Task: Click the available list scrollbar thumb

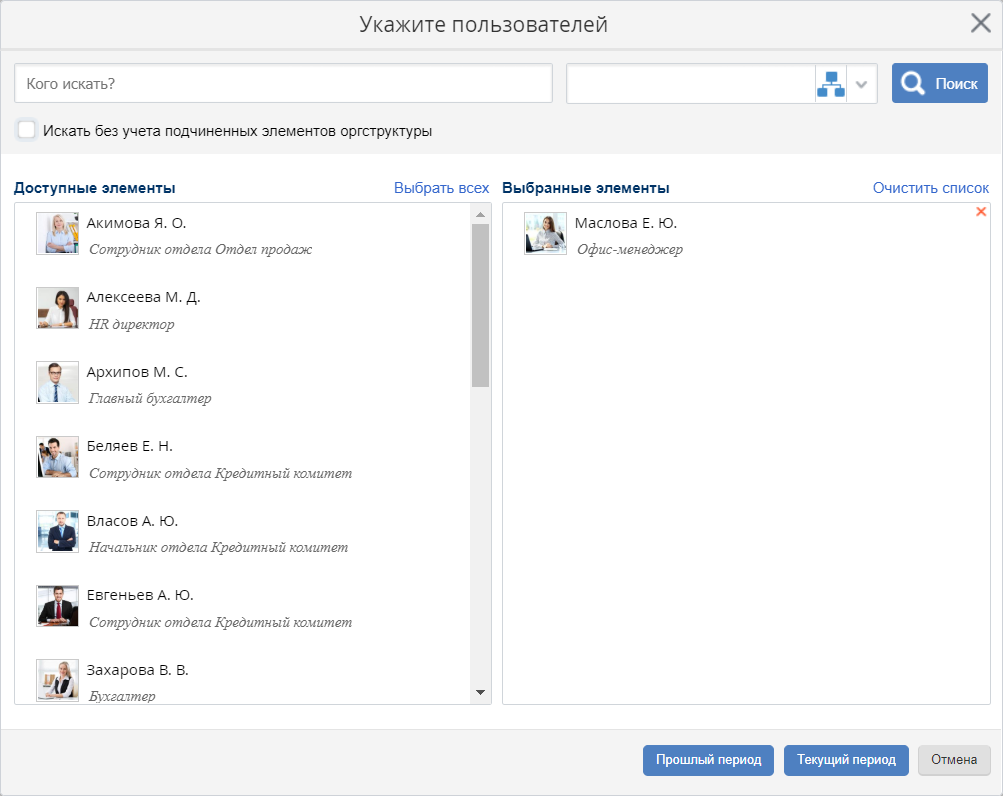Action: tap(480, 304)
